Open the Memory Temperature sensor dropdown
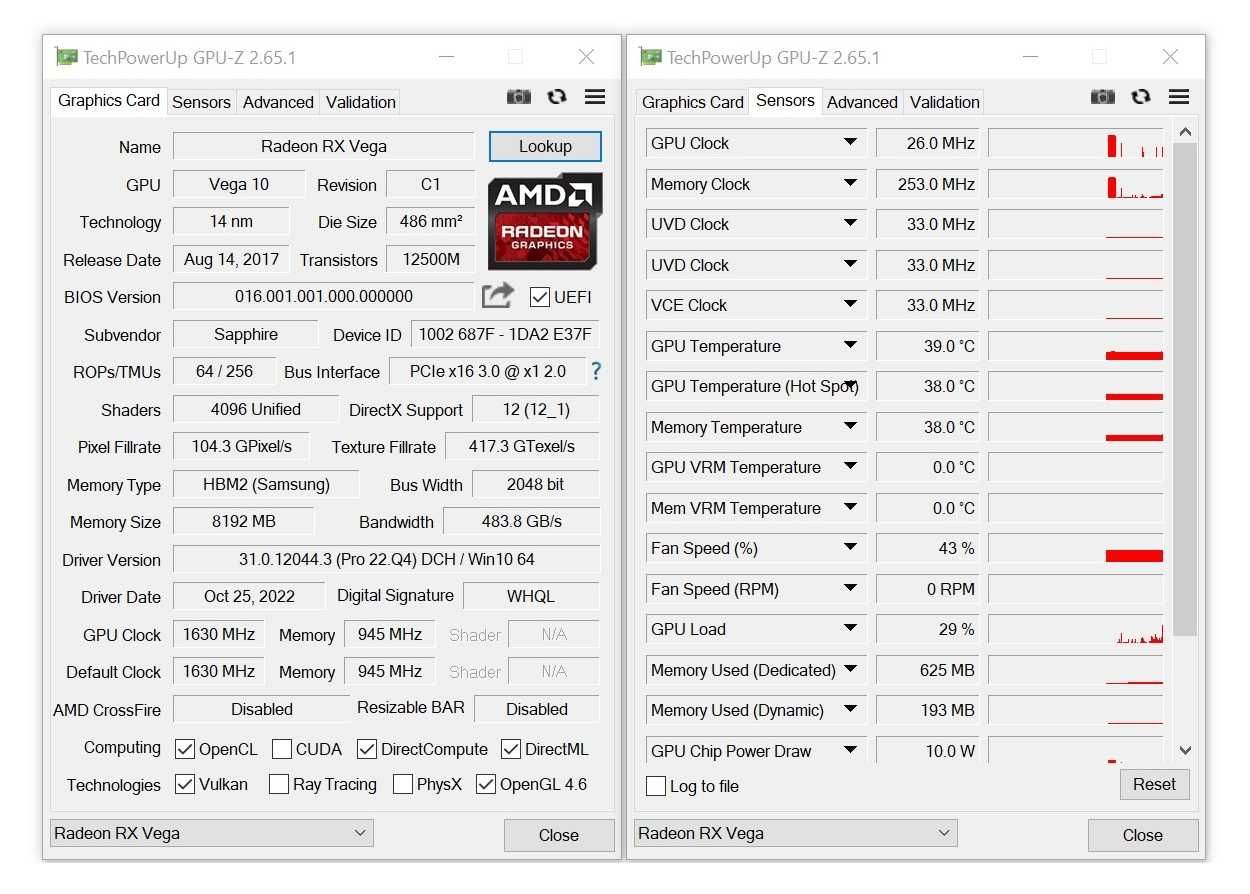This screenshot has height=894, width=1250. click(851, 426)
